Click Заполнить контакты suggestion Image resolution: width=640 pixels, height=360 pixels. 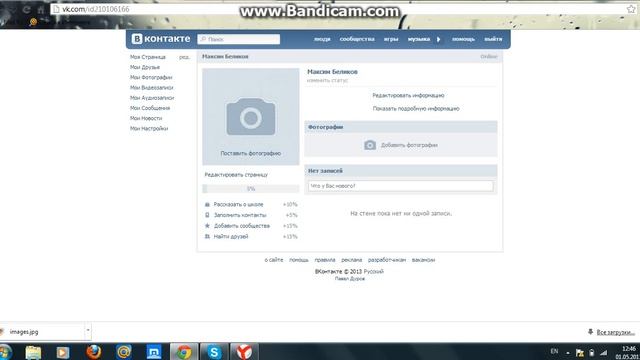click(240, 215)
